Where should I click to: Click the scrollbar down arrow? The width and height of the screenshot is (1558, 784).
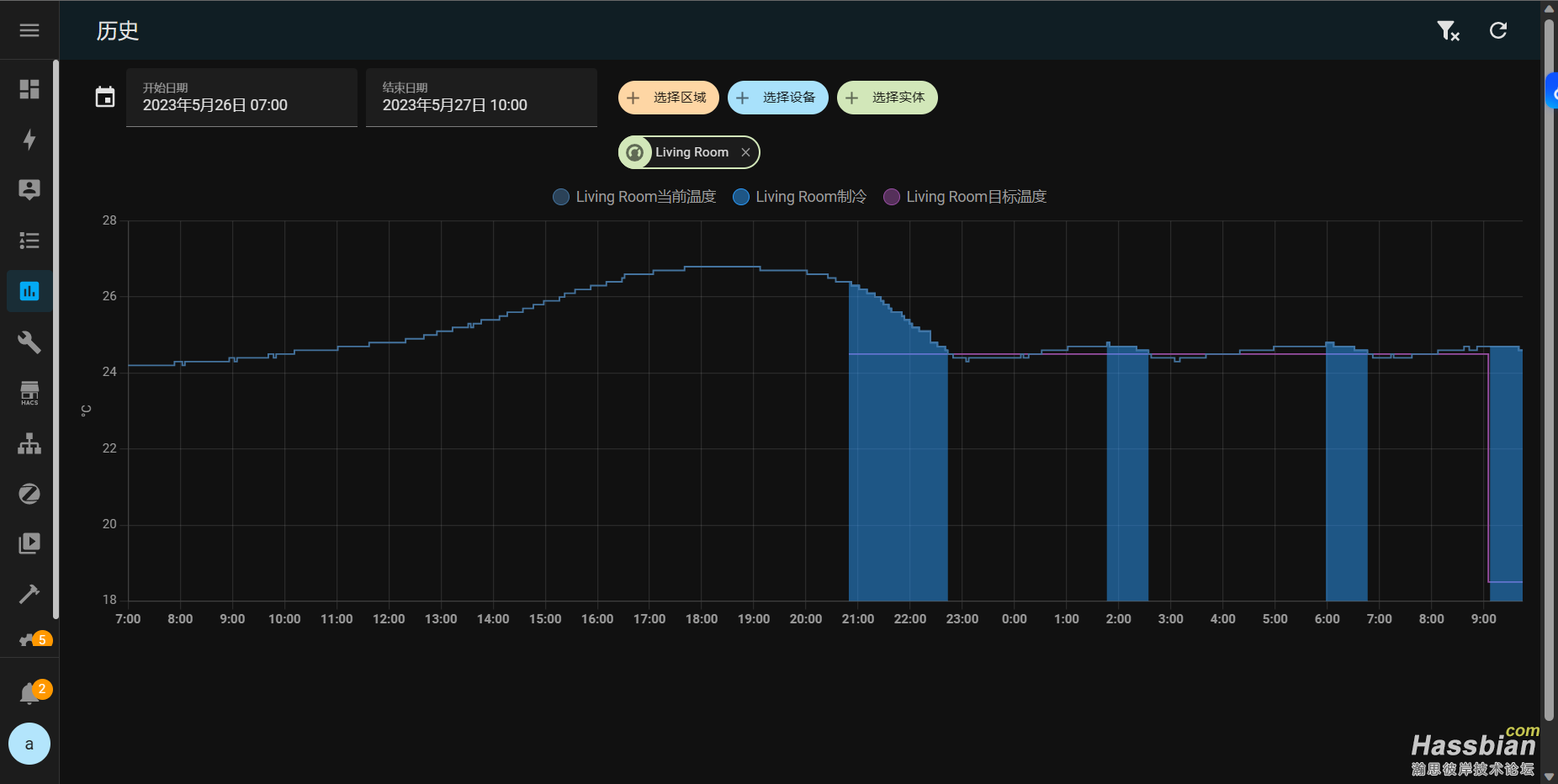click(x=1549, y=777)
